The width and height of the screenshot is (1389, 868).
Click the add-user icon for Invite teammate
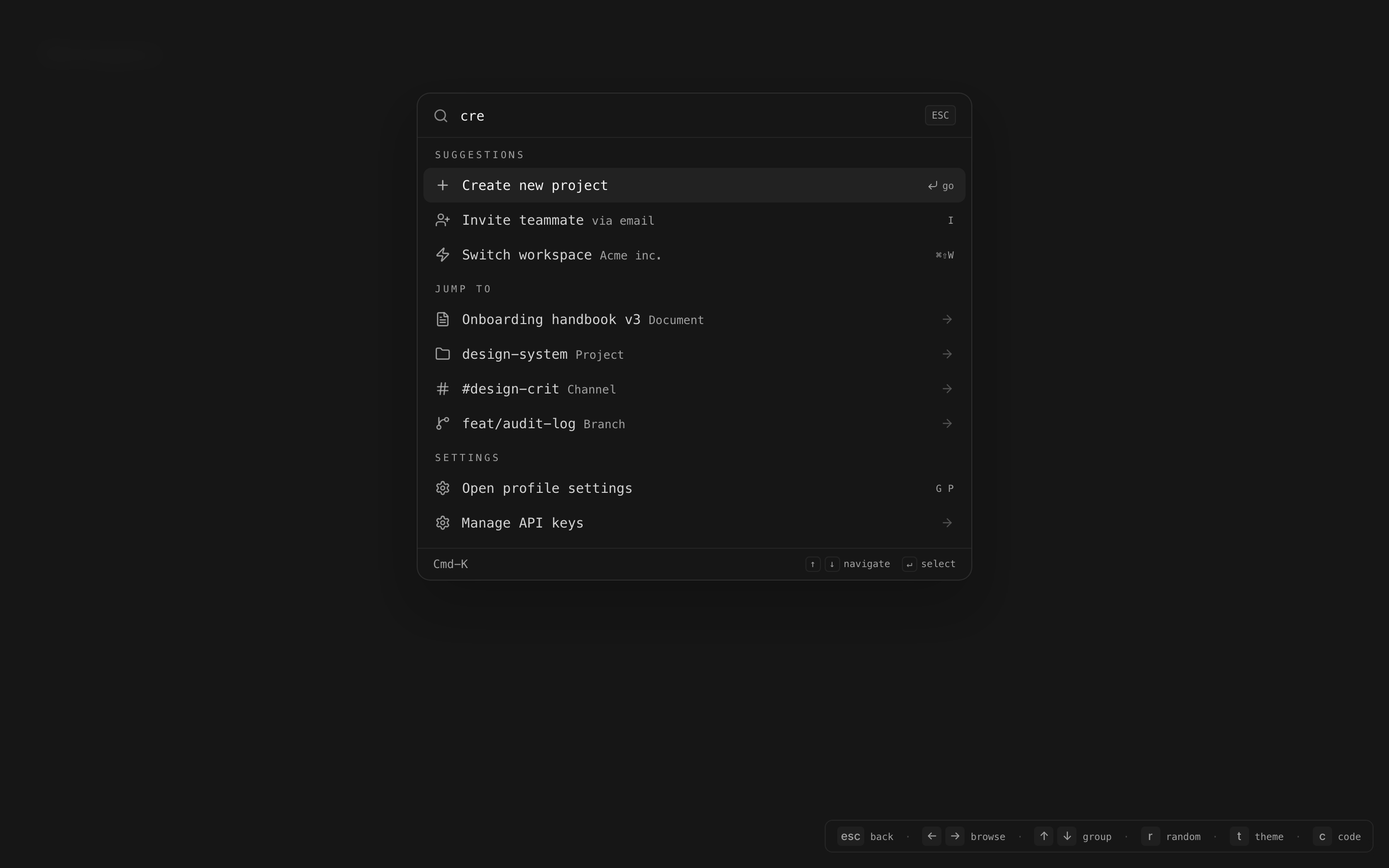click(x=443, y=220)
